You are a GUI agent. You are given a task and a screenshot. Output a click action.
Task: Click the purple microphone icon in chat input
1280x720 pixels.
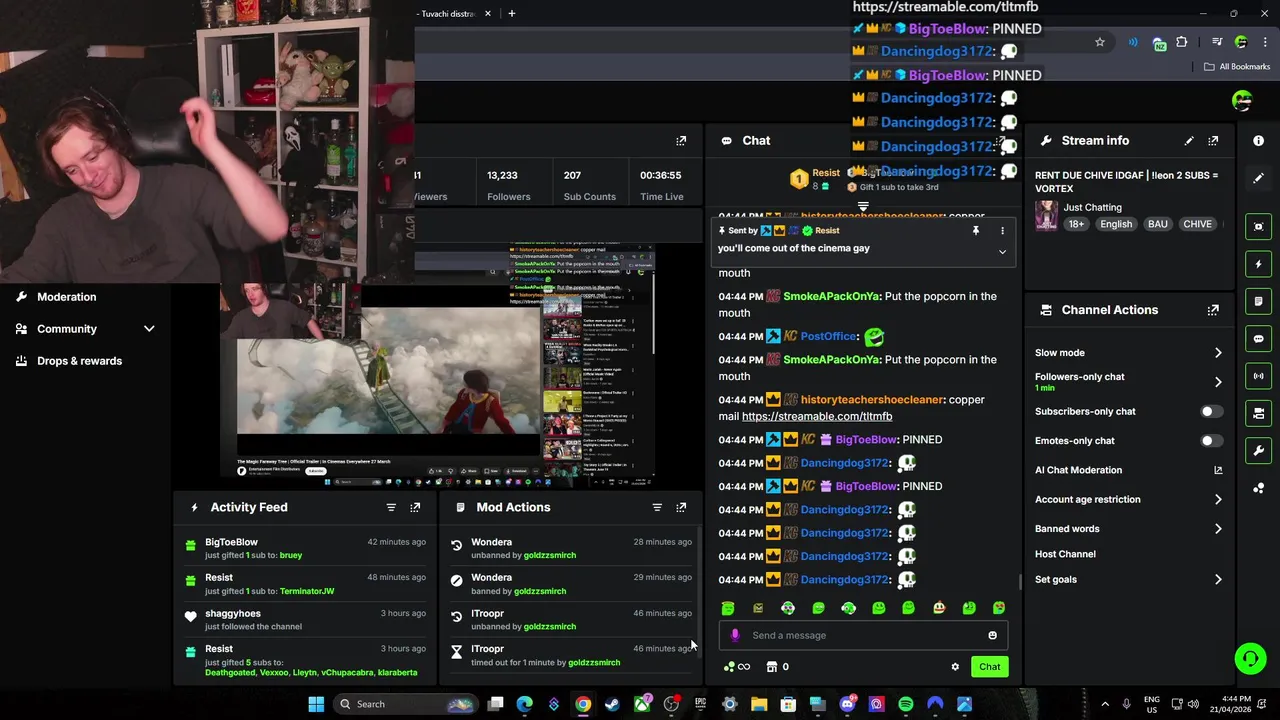pyautogui.click(x=736, y=635)
